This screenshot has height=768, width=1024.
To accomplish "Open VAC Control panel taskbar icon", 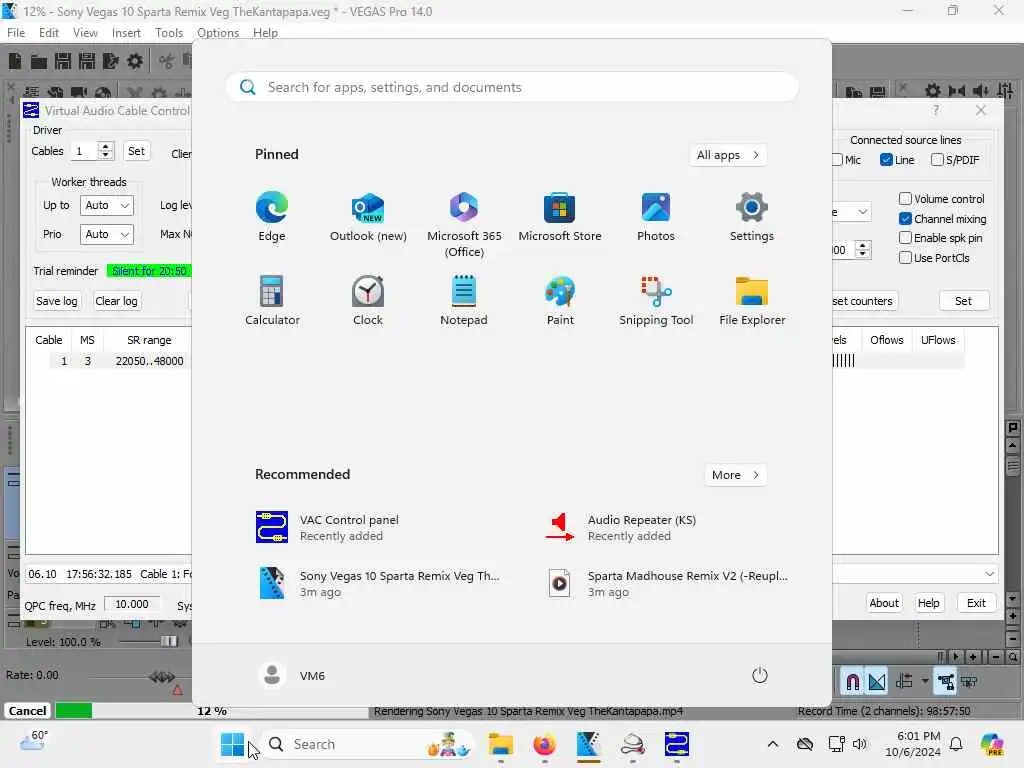I will coord(677,744).
